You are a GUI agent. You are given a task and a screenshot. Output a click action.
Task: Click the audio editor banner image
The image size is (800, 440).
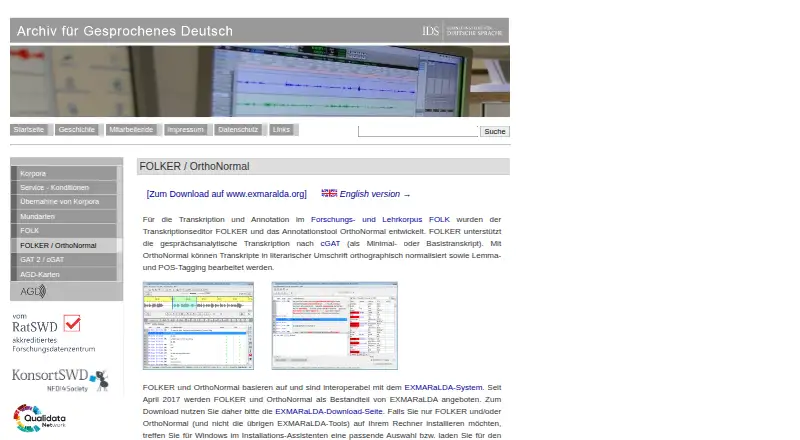(x=260, y=81)
